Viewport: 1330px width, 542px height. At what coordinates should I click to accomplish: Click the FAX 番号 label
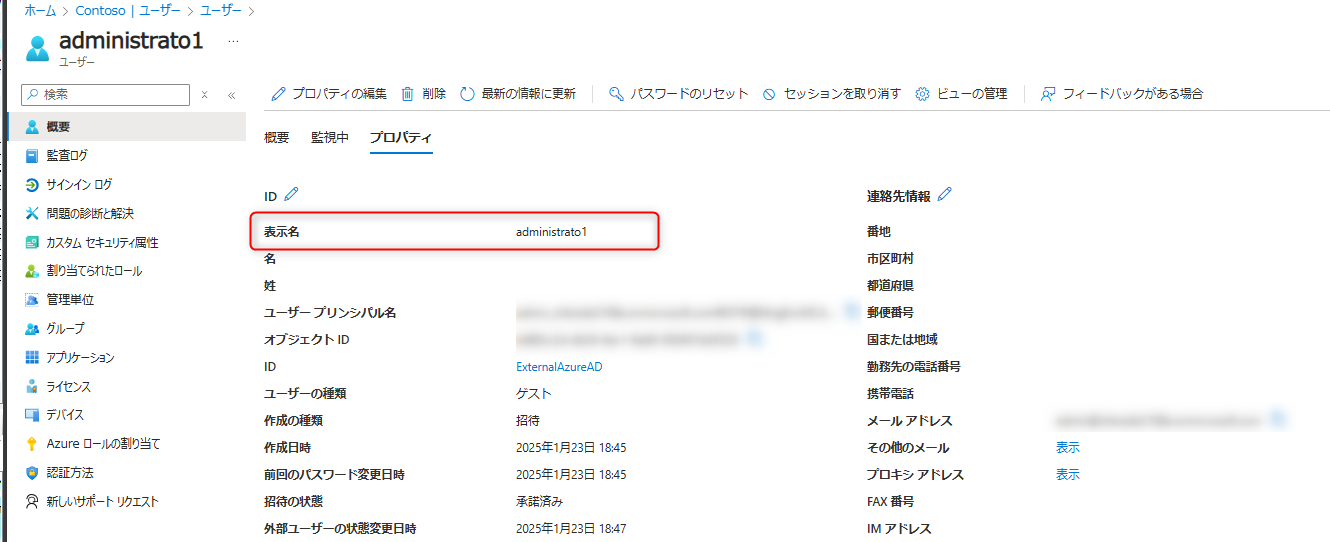pyautogui.click(x=890, y=502)
